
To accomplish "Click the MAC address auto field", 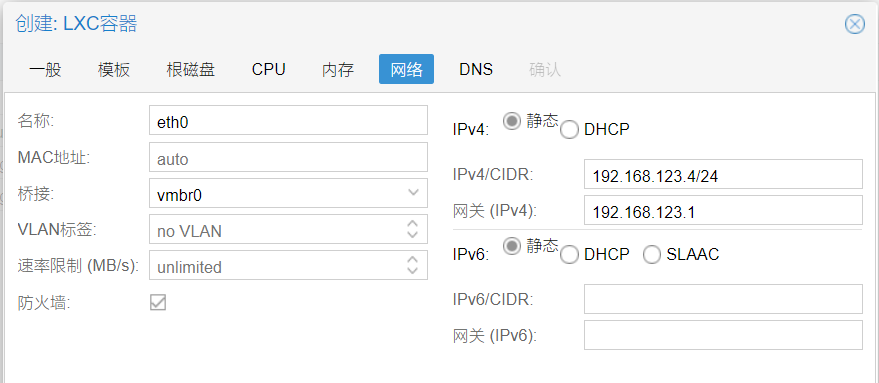I will pos(288,157).
